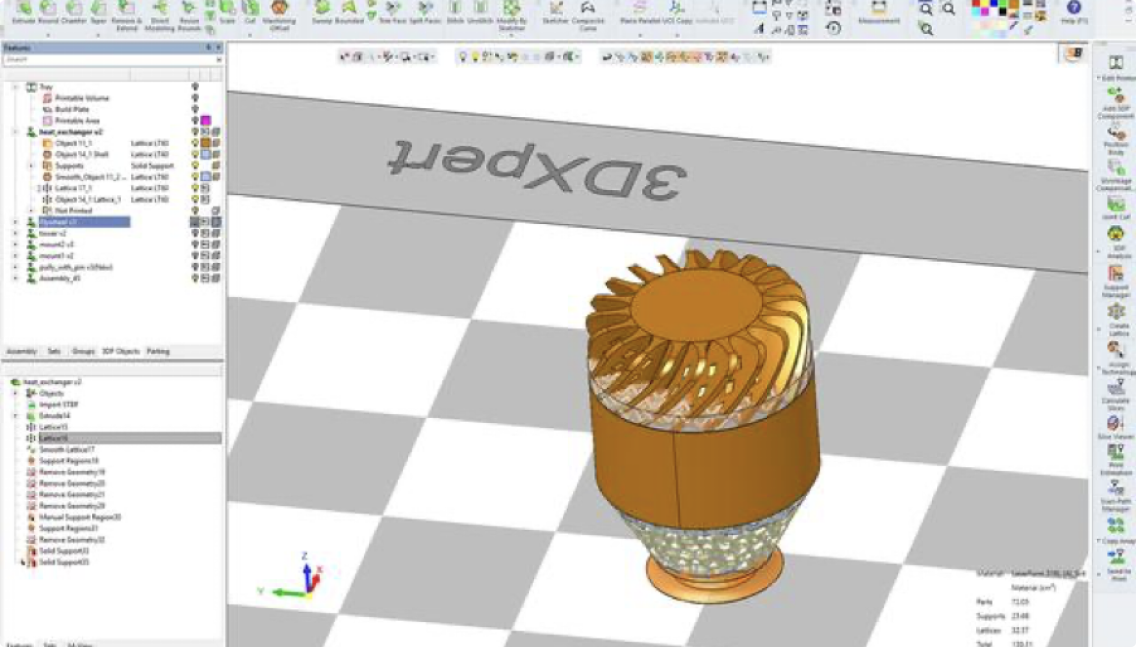Select Import STEP feature

[x=59, y=405]
